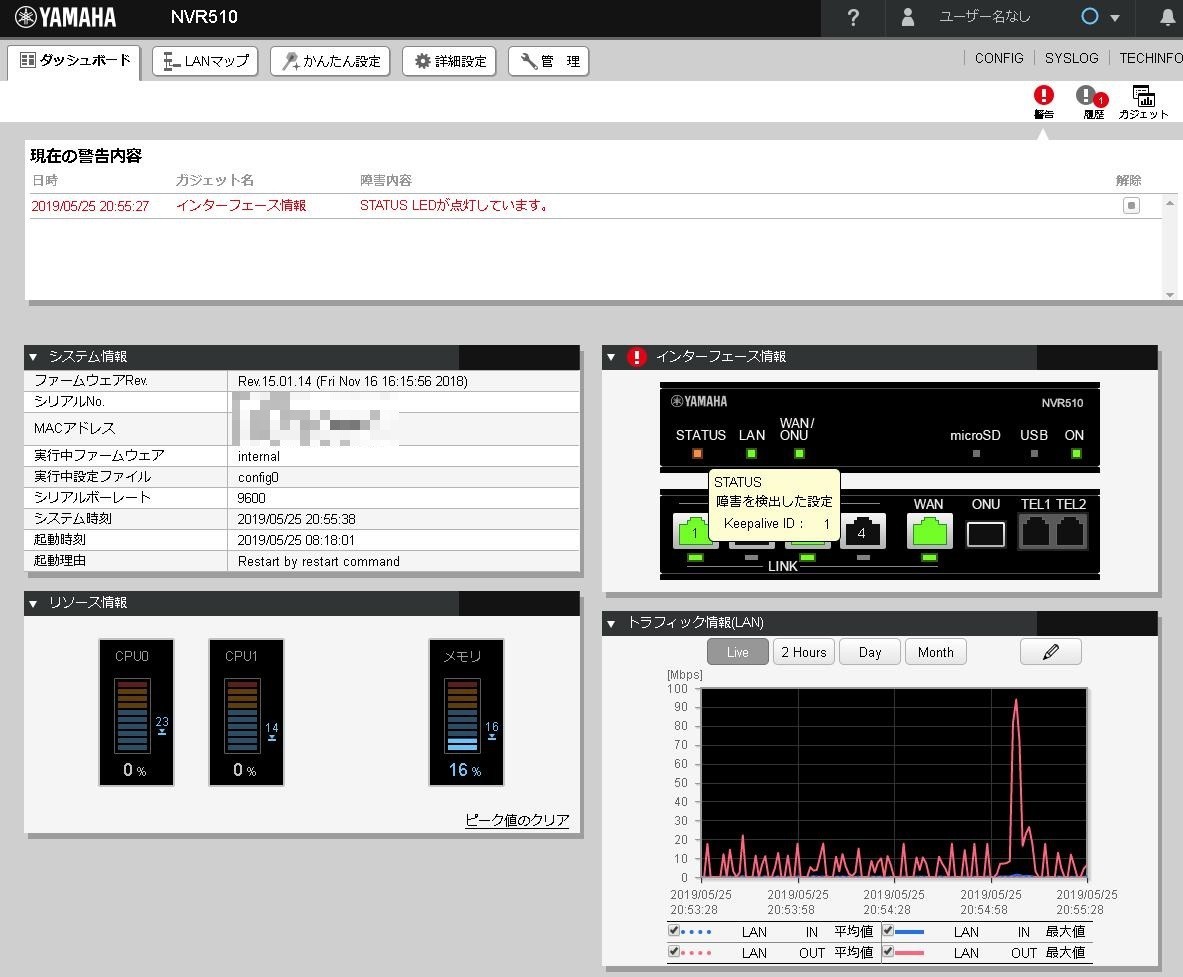Select the Month traffic view
Viewport: 1183px width, 977px height.
coord(936,652)
